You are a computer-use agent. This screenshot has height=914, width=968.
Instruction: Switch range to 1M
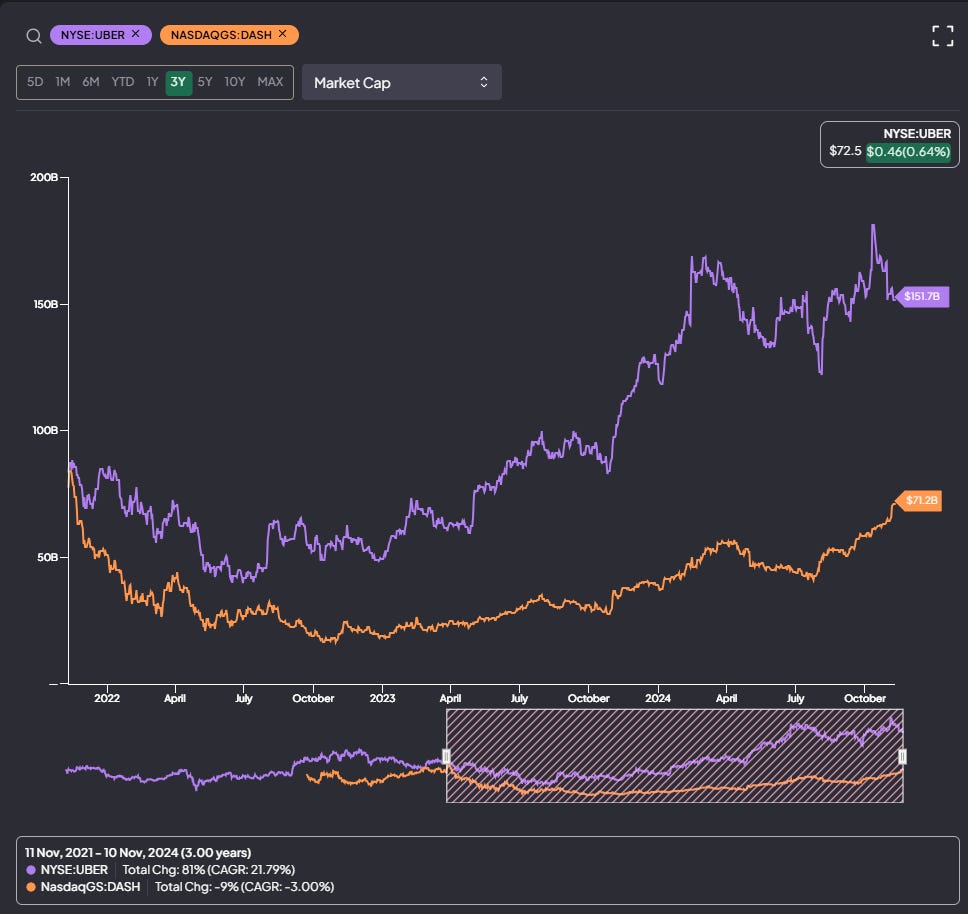click(x=63, y=81)
